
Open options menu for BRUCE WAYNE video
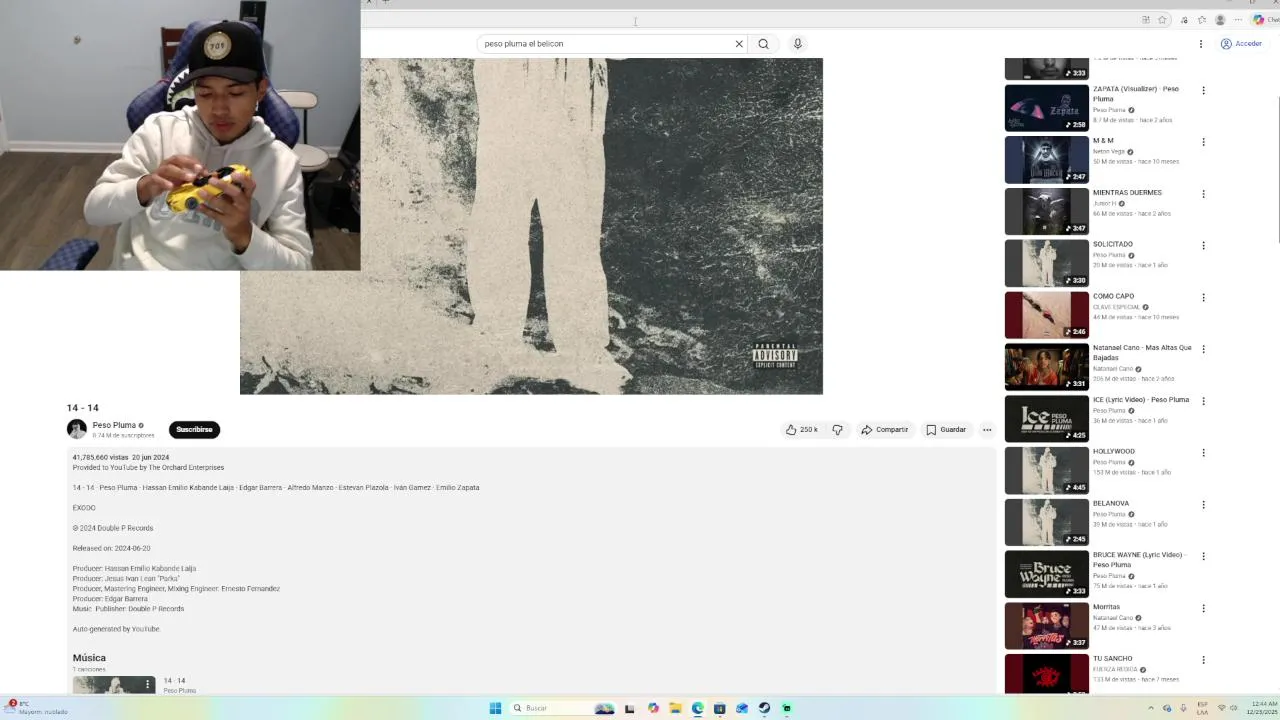(x=1203, y=556)
